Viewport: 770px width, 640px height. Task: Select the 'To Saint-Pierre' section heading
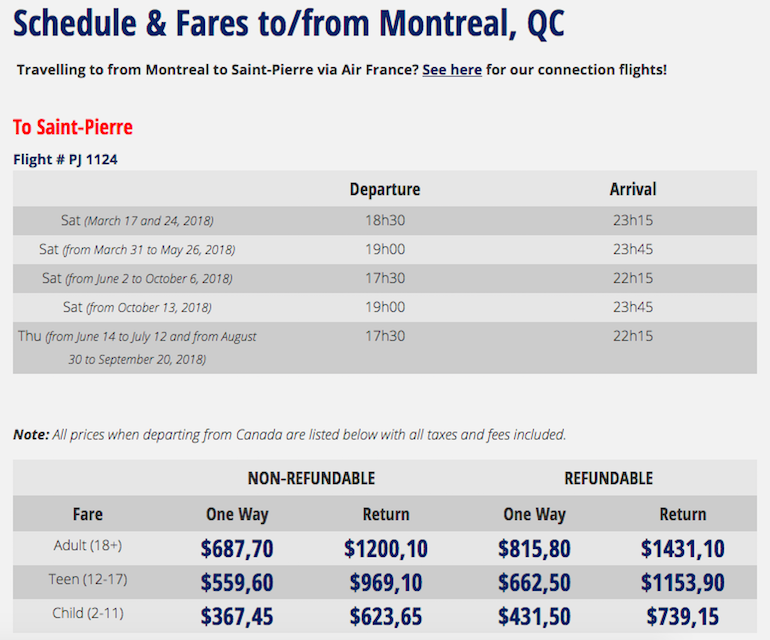tap(73, 127)
